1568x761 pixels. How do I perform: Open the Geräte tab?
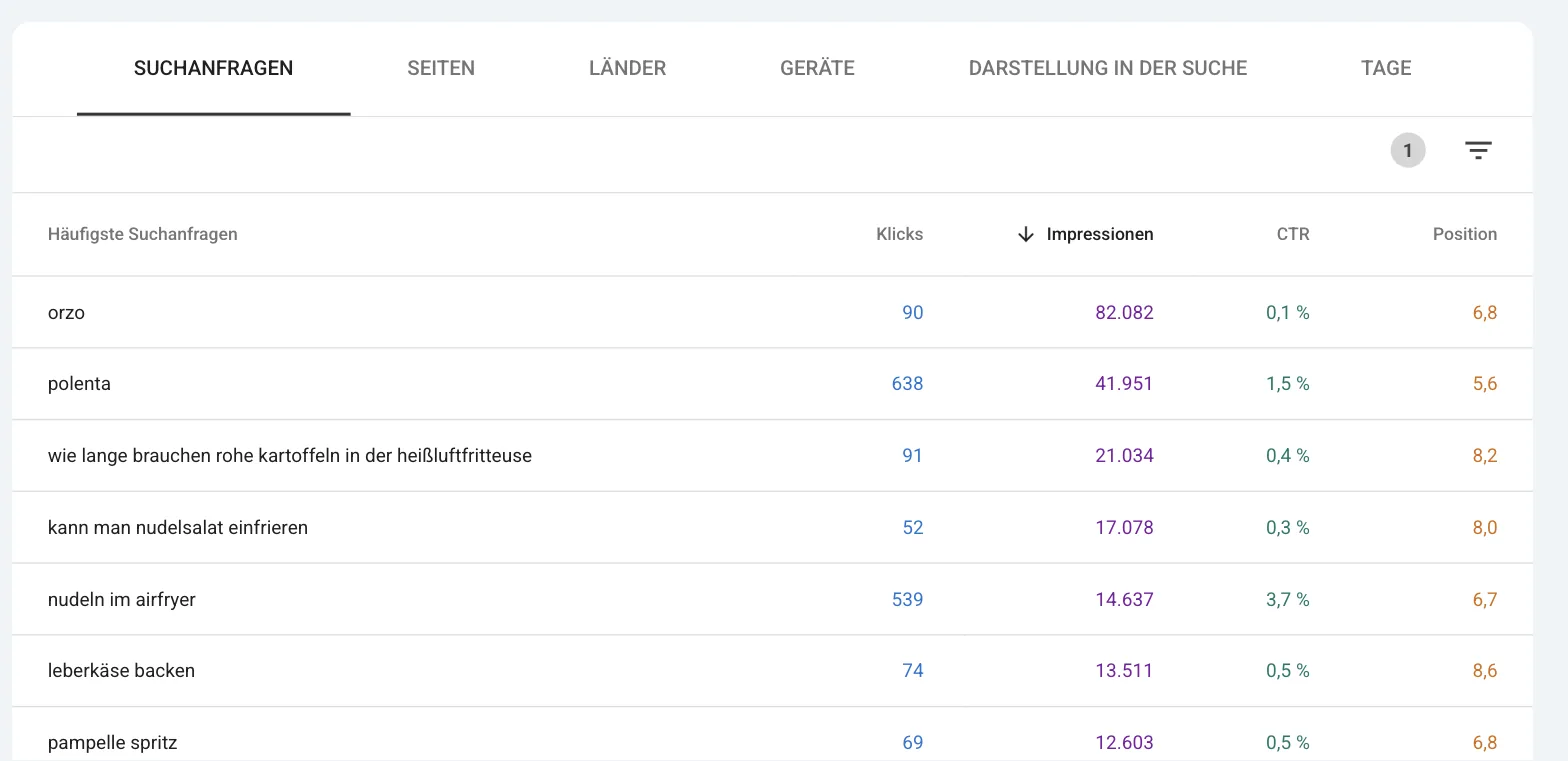coord(817,69)
